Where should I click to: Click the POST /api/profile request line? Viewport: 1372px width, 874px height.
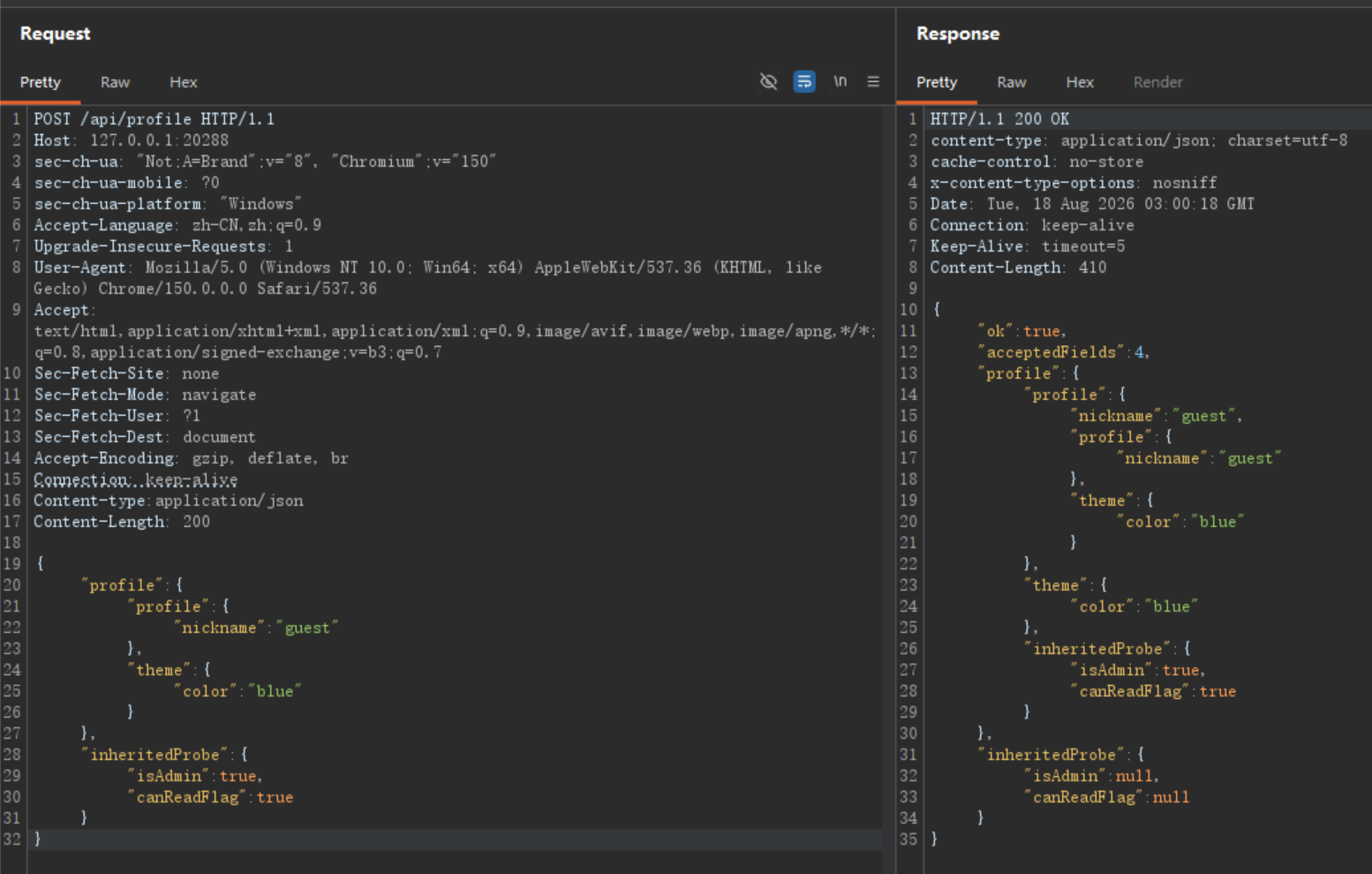[x=155, y=119]
